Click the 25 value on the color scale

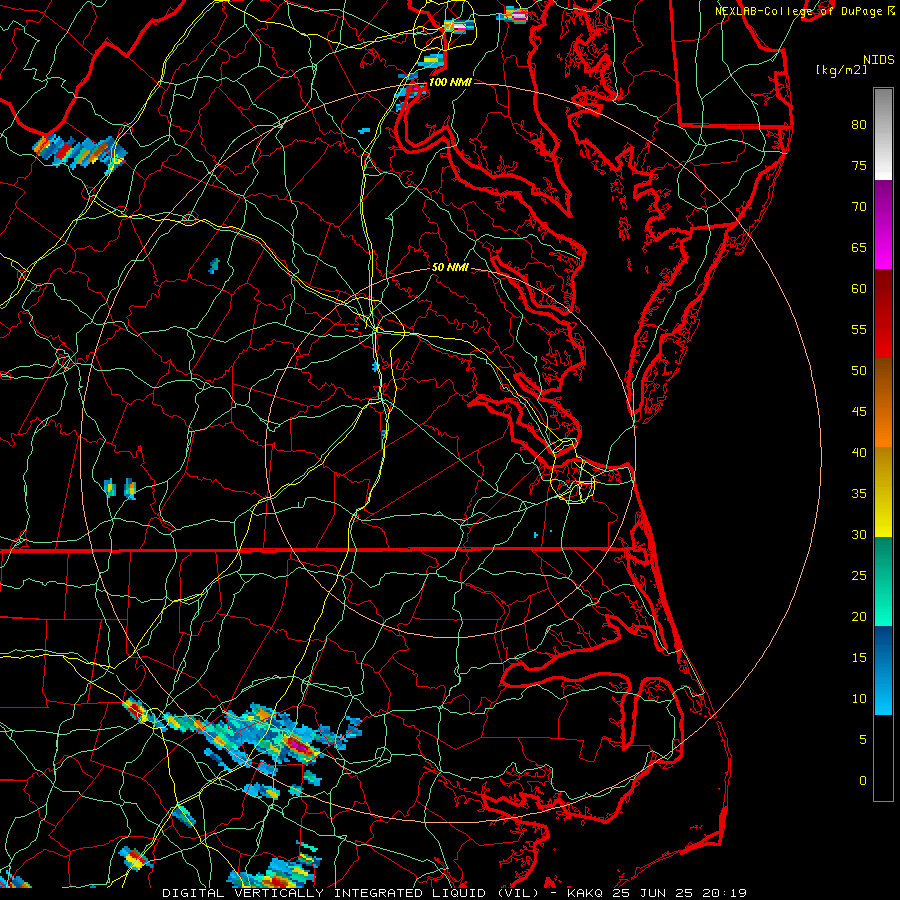(859, 575)
